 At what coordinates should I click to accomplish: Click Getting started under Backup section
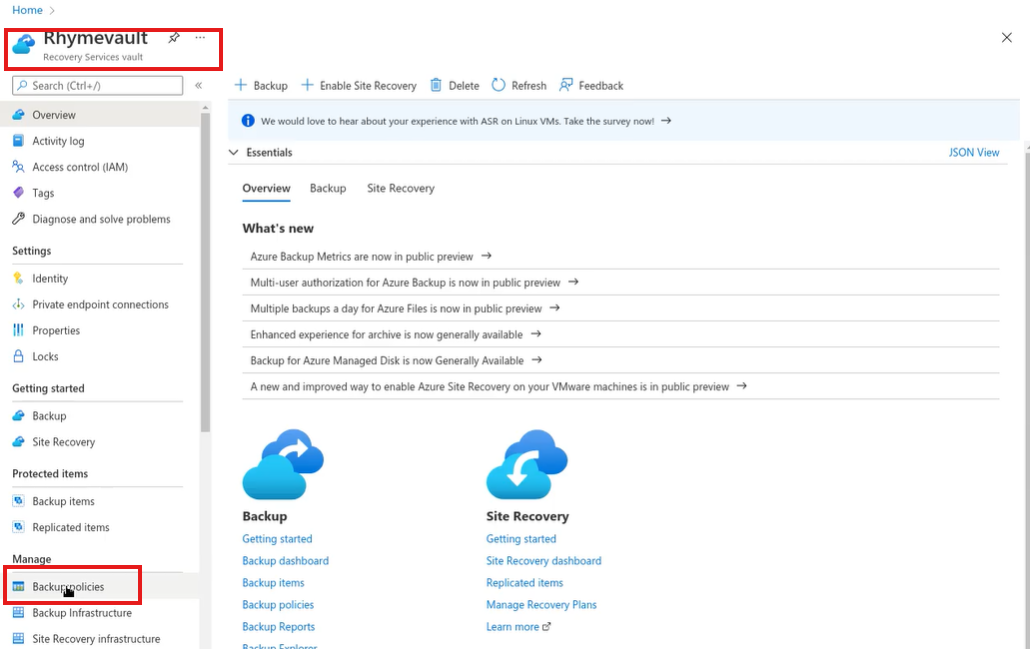point(277,539)
